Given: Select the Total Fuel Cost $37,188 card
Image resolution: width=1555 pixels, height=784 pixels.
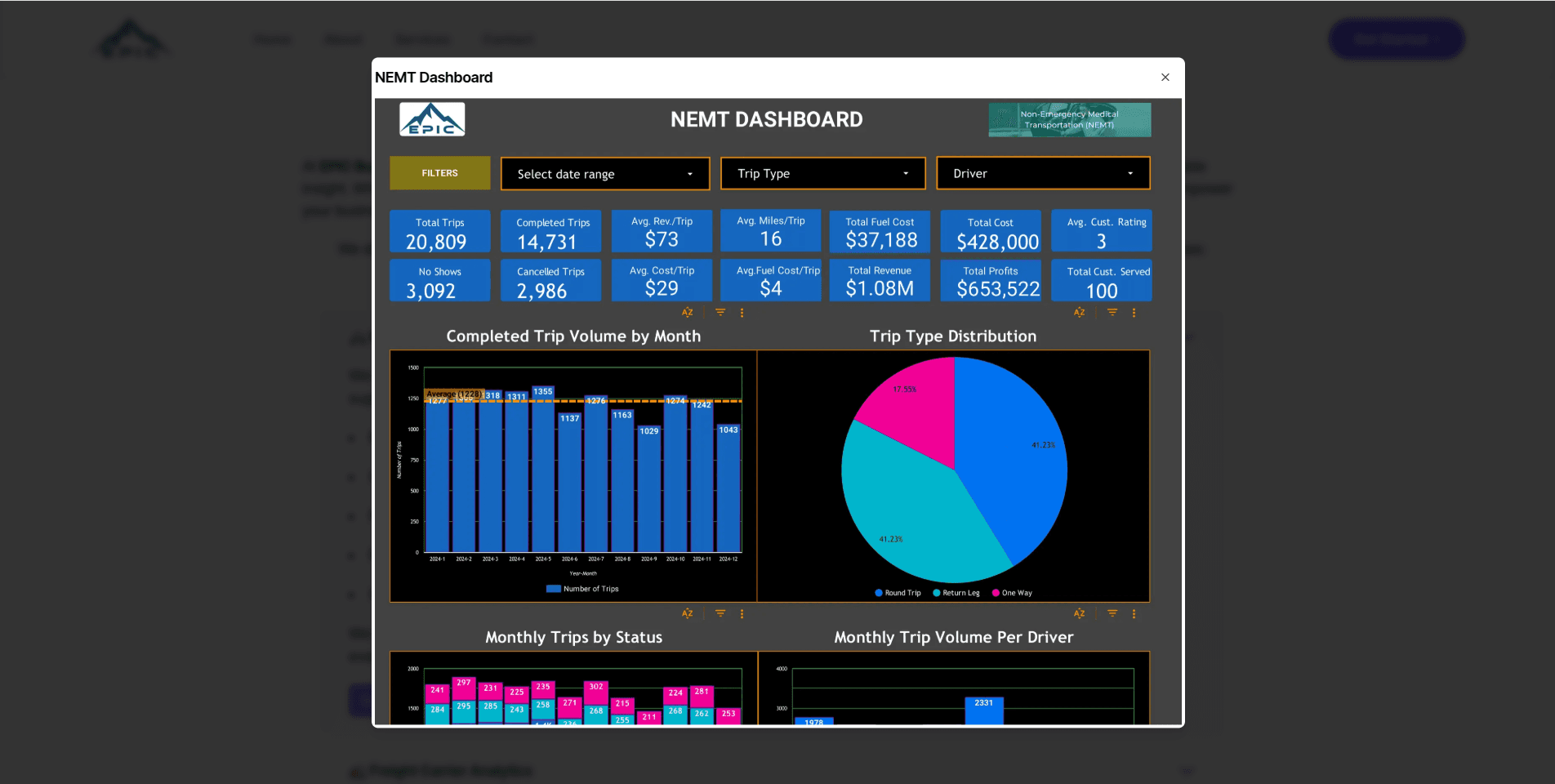Looking at the screenshot, I should point(880,232).
